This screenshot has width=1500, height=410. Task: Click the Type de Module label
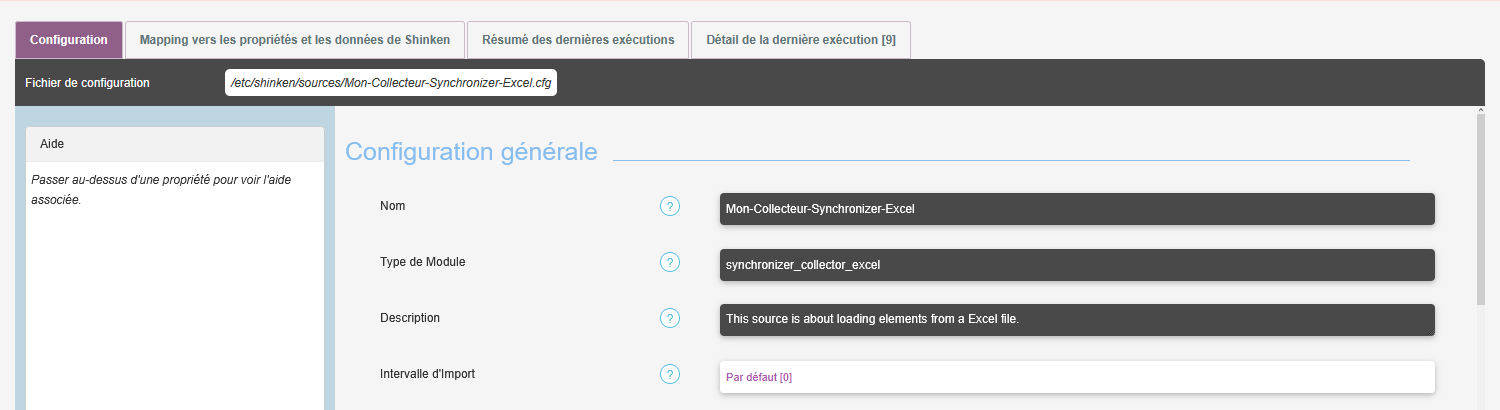coord(422,262)
